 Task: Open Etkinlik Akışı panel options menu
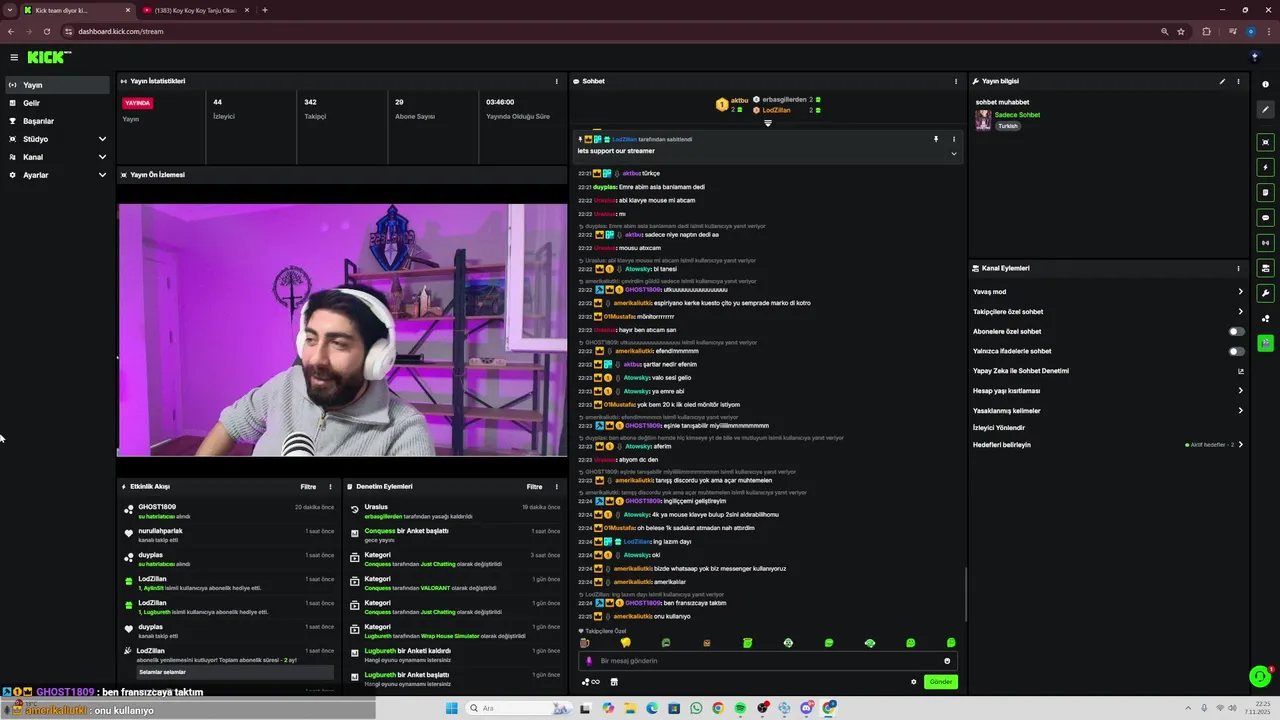click(x=330, y=487)
